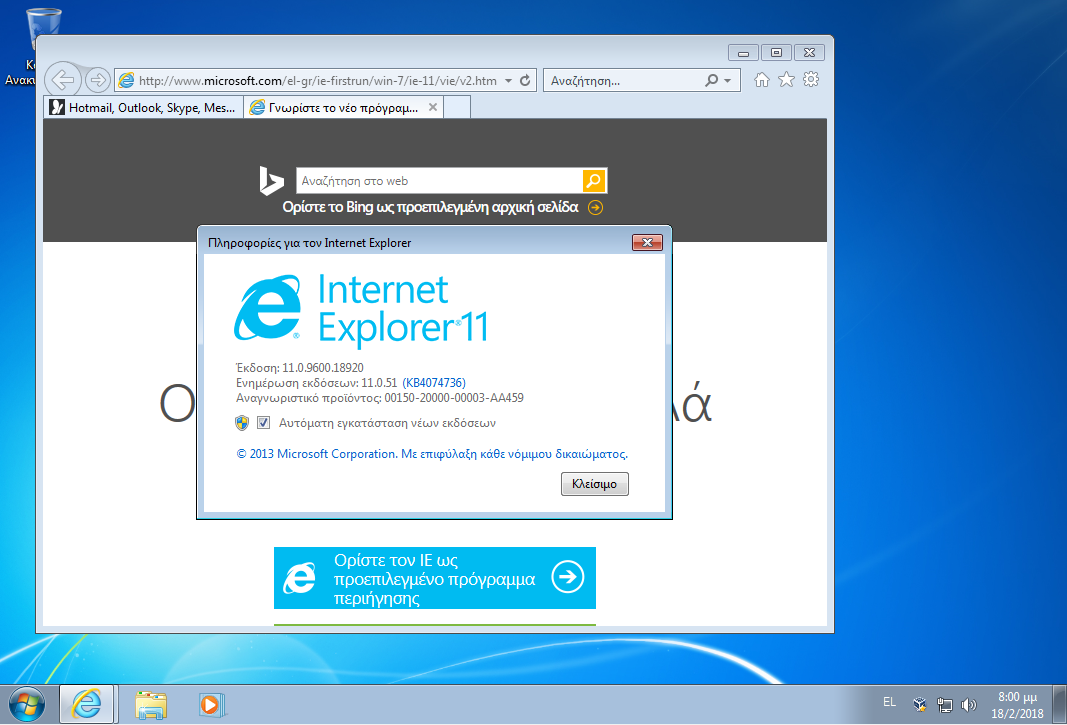Open a new blank tab
Image resolution: width=1067 pixels, height=725 pixels.
click(457, 108)
